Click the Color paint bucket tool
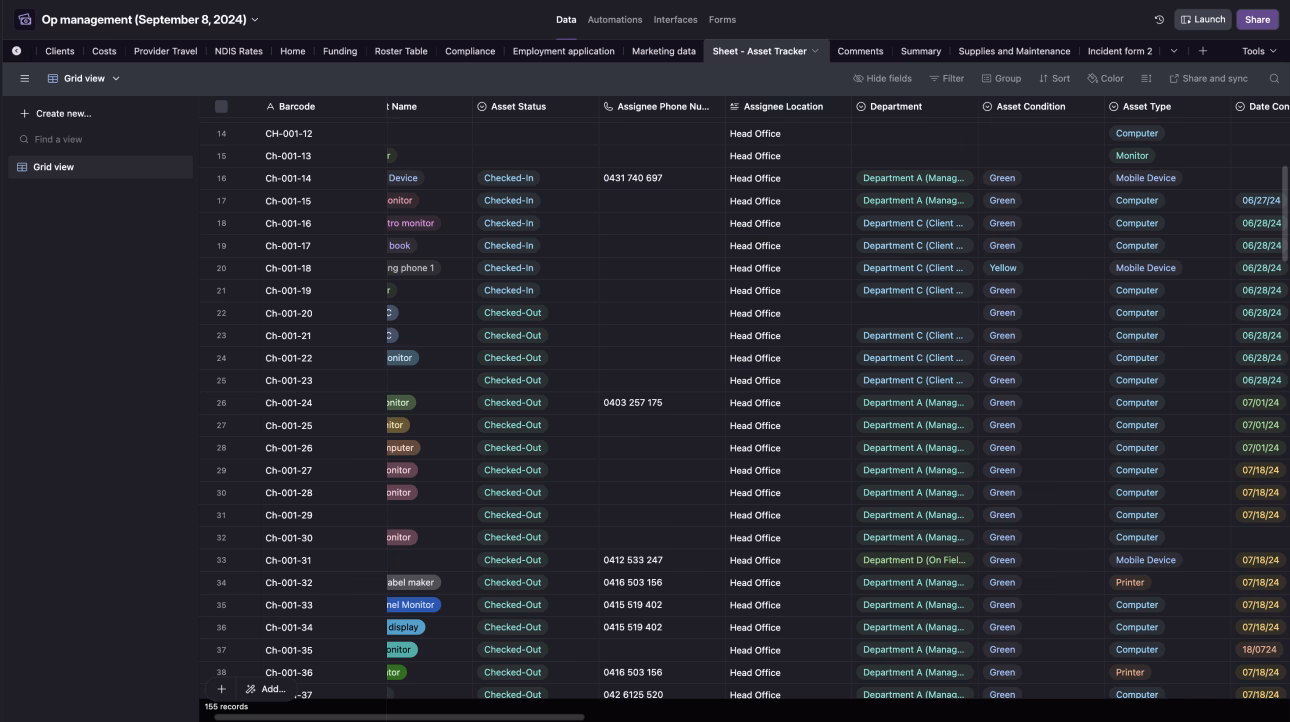This screenshot has height=722, width=1290. click(x=1105, y=79)
